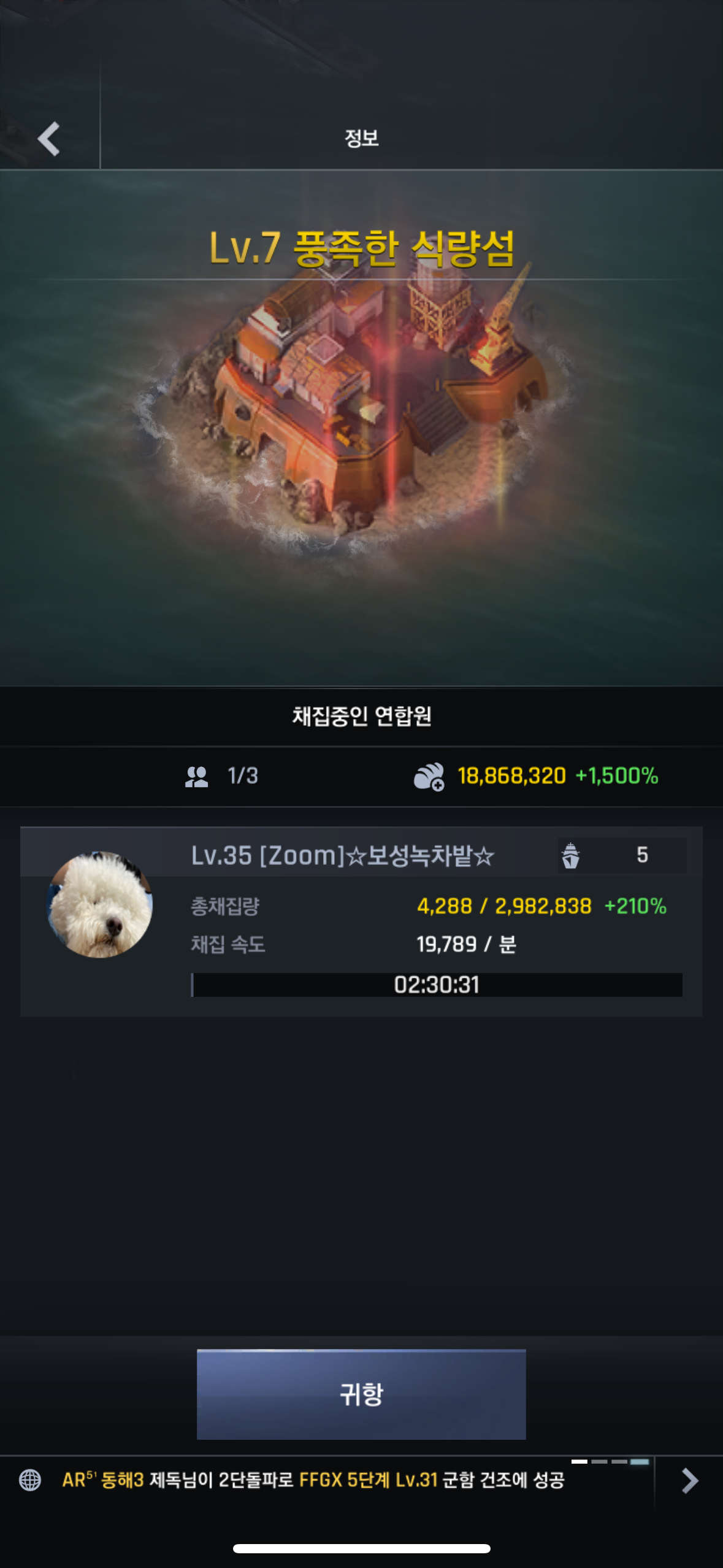Open the bichon dog profile picture
Screen dimensions: 723x1568
click(101, 904)
